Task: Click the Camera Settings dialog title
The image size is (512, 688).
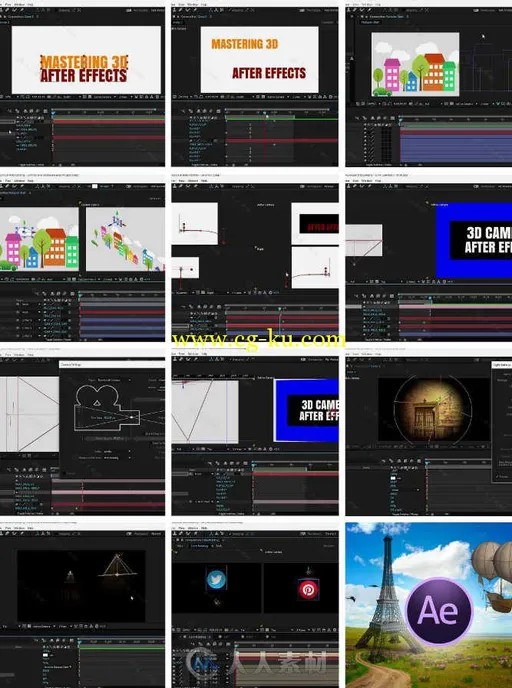Action: [x=71, y=365]
